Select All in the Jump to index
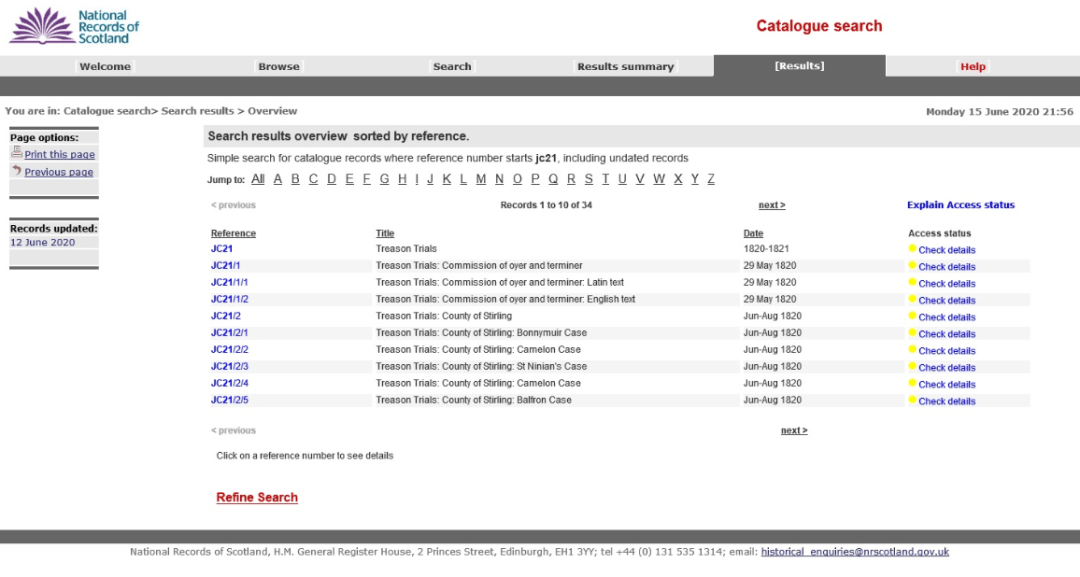The width and height of the screenshot is (1080, 577). coord(258,179)
